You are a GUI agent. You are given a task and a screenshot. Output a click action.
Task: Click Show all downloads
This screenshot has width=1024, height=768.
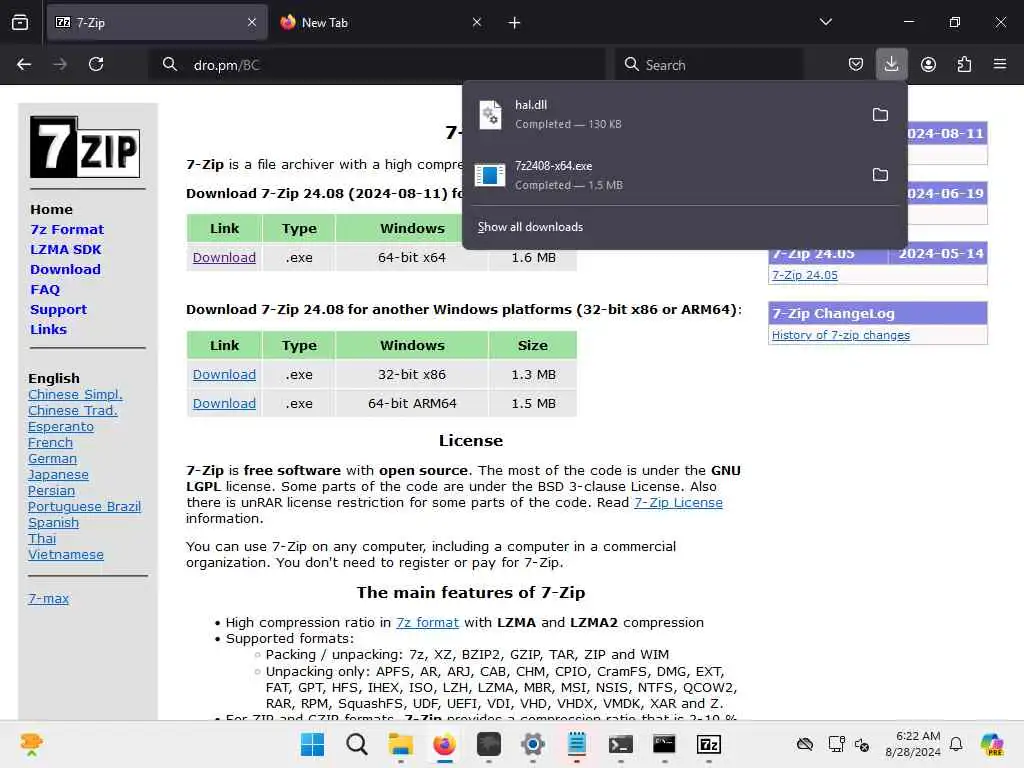tap(530, 227)
